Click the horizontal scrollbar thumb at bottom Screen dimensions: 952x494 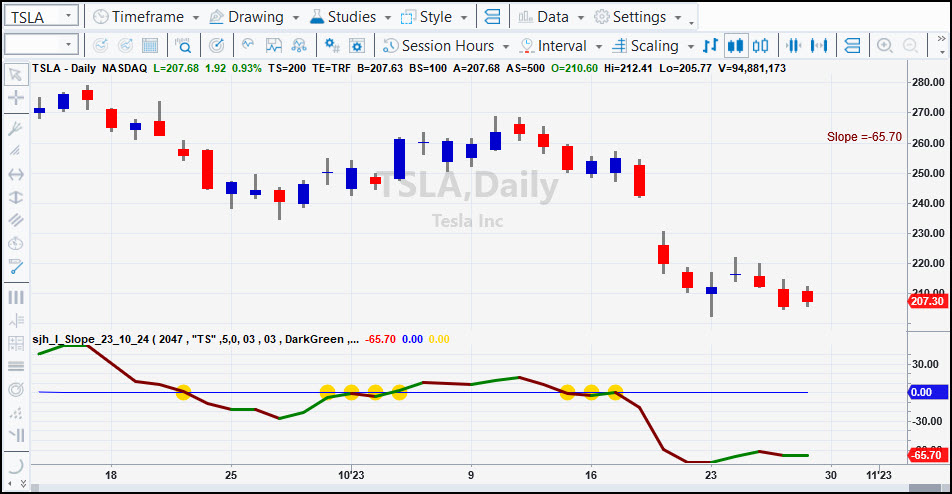pyautogui.click(x=925, y=489)
